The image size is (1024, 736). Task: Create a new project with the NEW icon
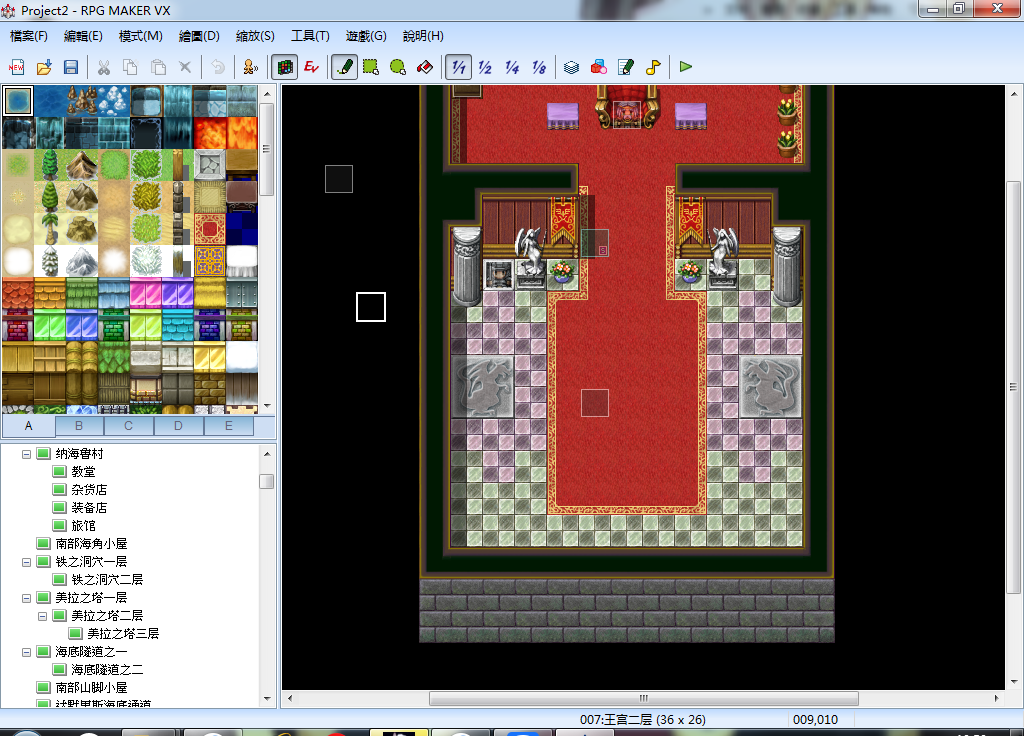16,67
